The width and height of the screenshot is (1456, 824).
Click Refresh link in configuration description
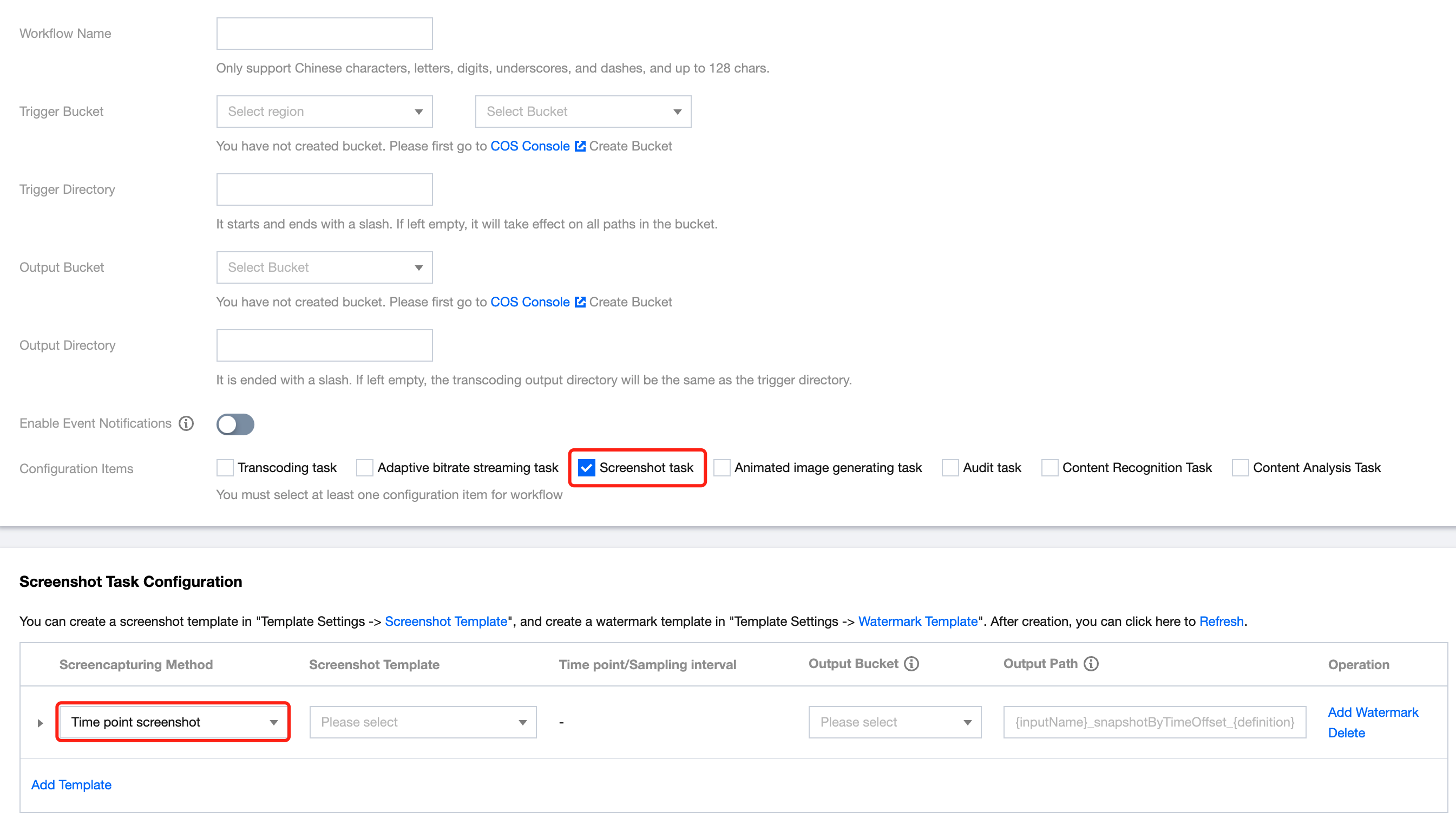1221,622
